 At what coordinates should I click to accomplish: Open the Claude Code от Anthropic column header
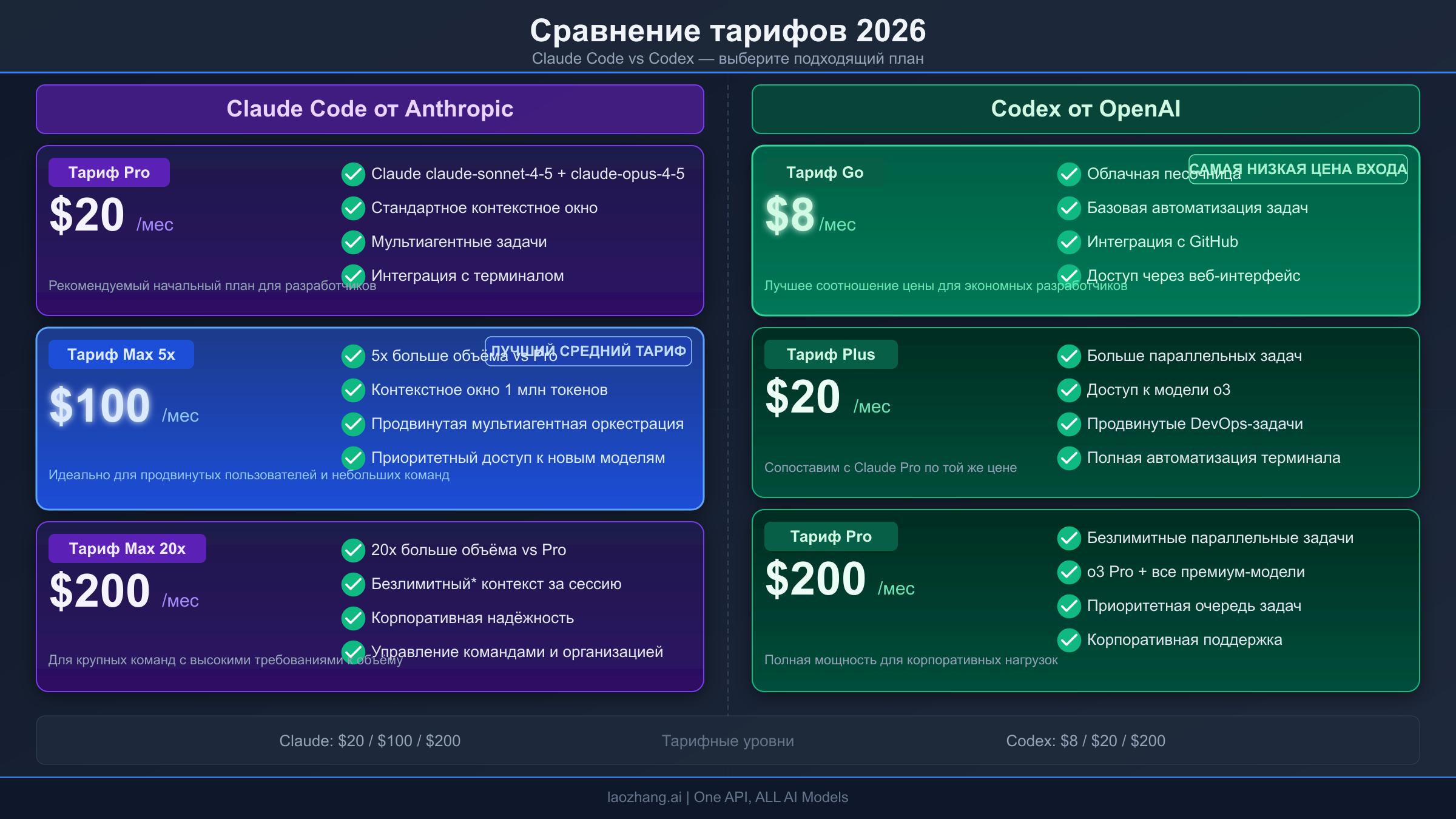(x=370, y=109)
